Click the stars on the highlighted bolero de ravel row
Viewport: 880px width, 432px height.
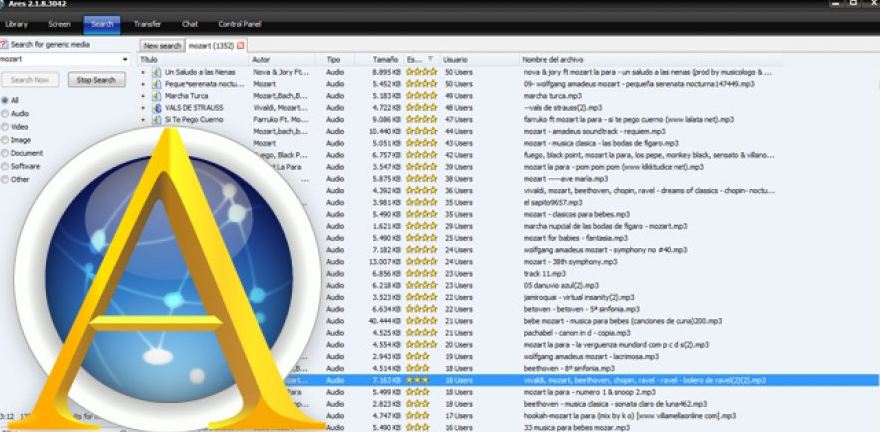[417, 380]
